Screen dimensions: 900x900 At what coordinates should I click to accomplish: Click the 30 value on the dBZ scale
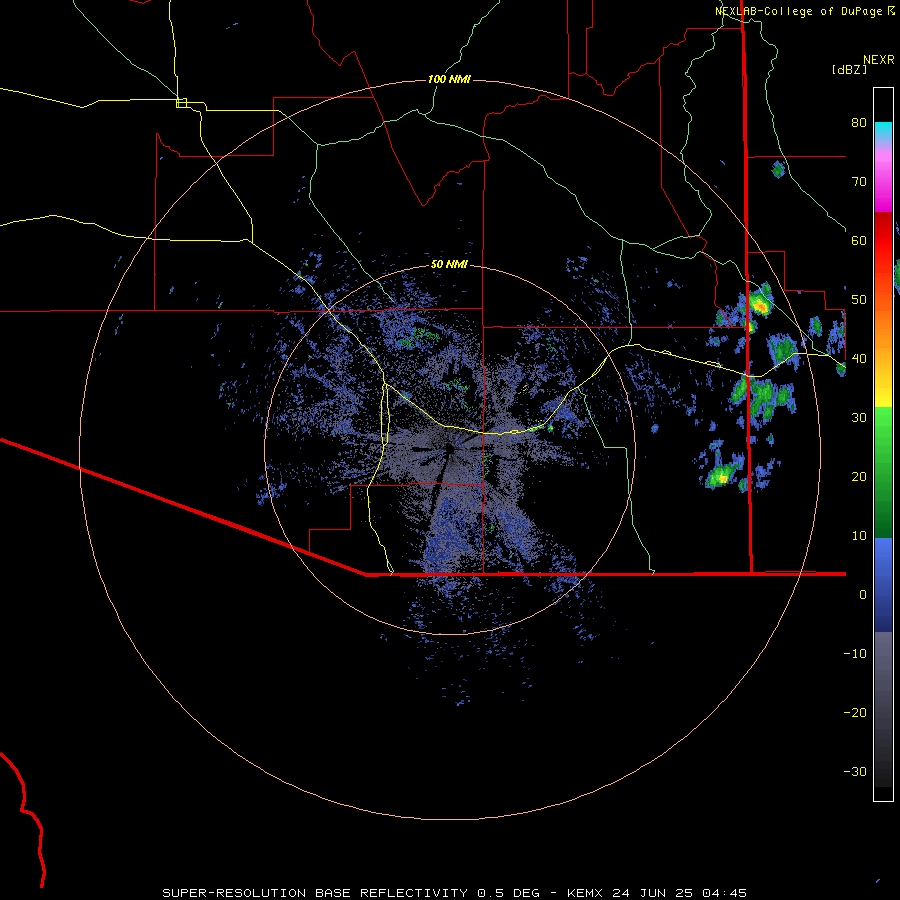point(859,417)
